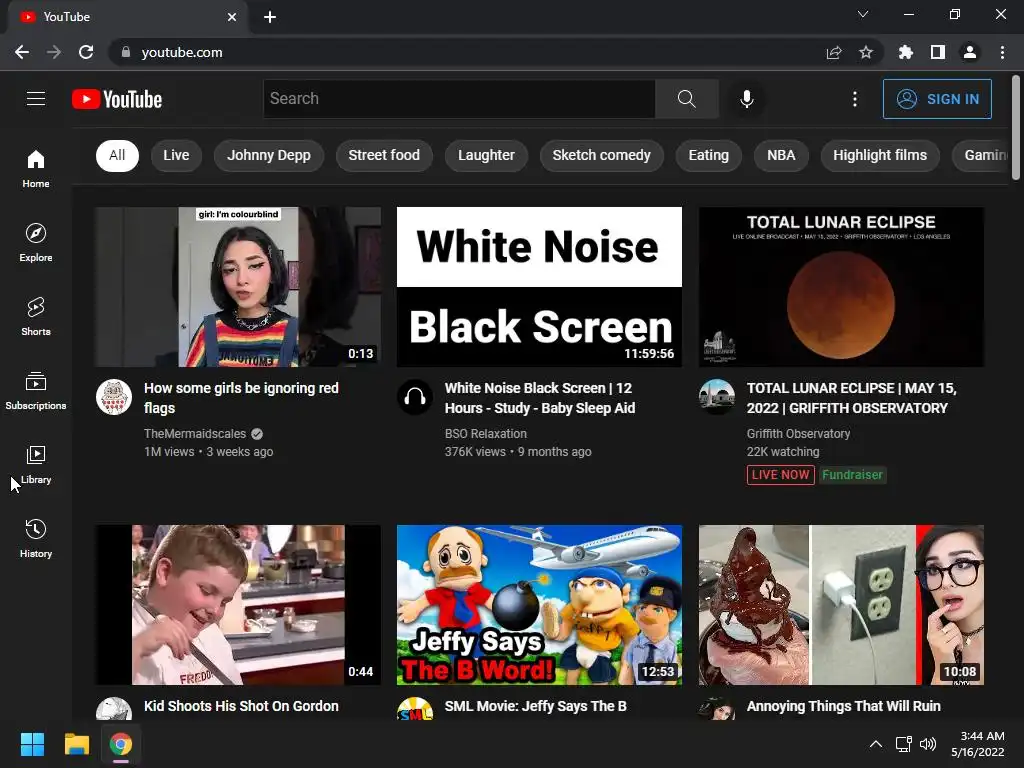Bookmark this tab with star icon
This screenshot has width=1024, height=768.
[x=866, y=52]
